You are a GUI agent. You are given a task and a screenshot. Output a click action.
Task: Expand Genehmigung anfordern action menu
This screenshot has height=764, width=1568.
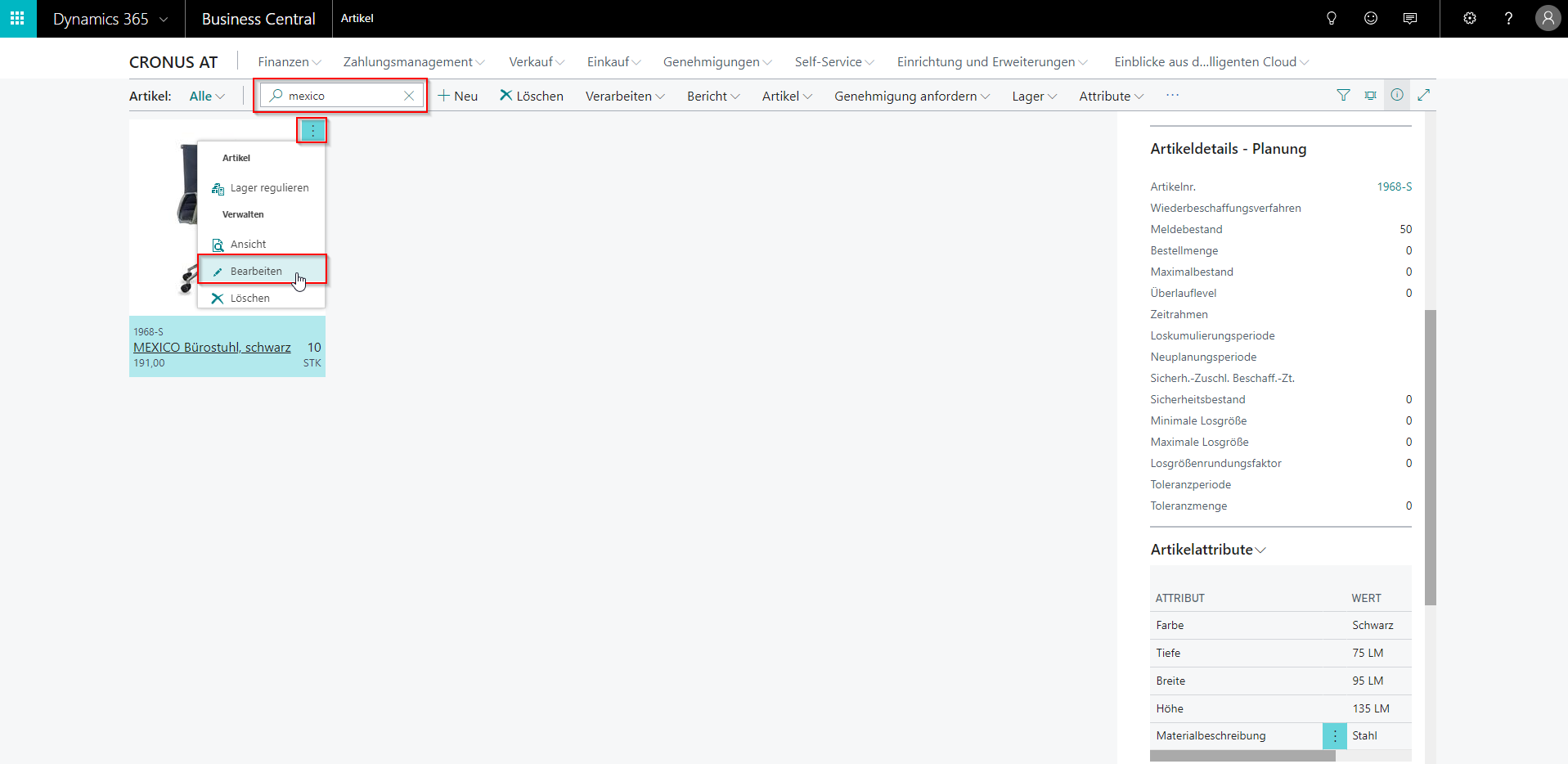coord(912,96)
